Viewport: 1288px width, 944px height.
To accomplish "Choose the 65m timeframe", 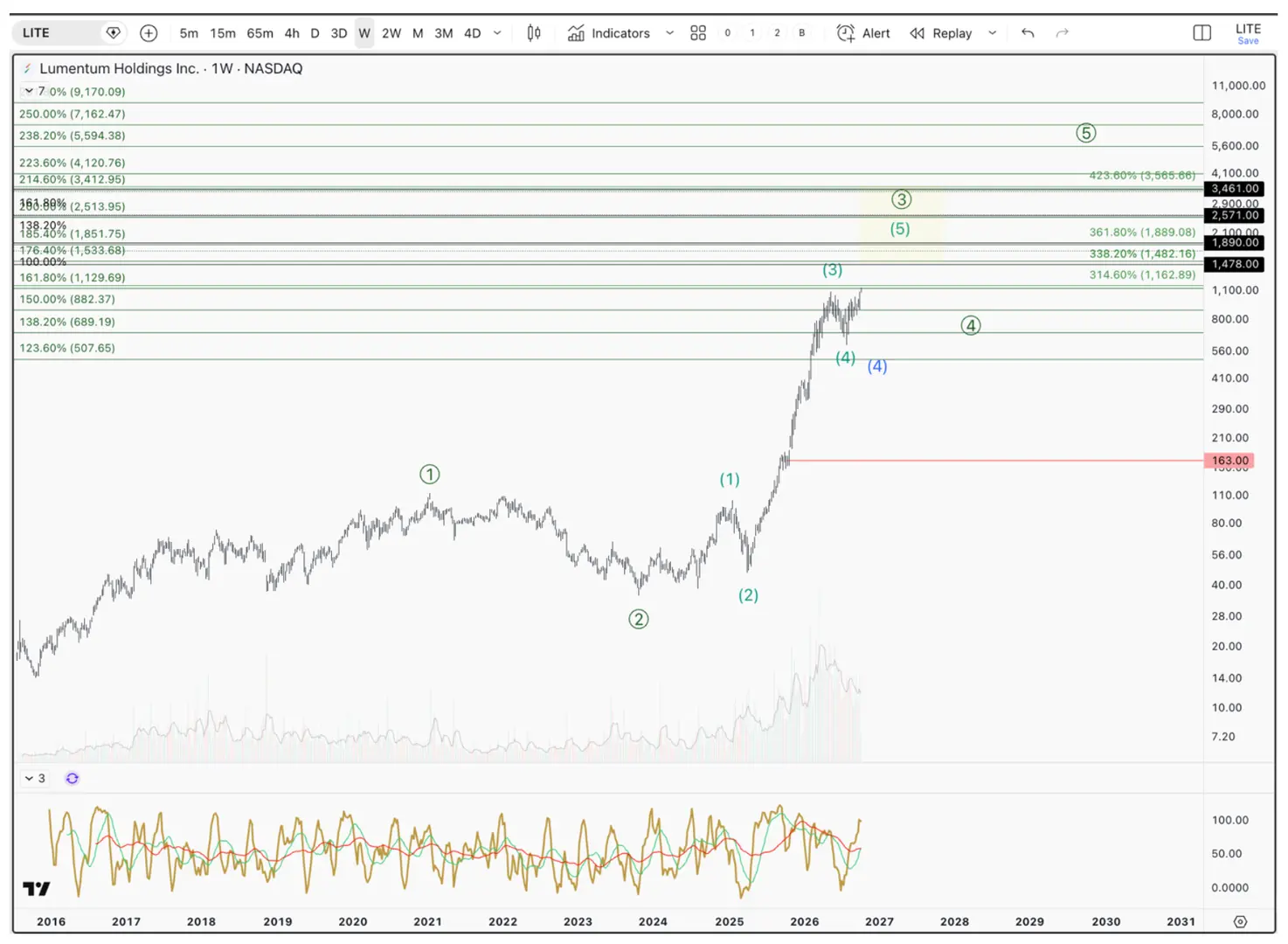I will 260,33.
